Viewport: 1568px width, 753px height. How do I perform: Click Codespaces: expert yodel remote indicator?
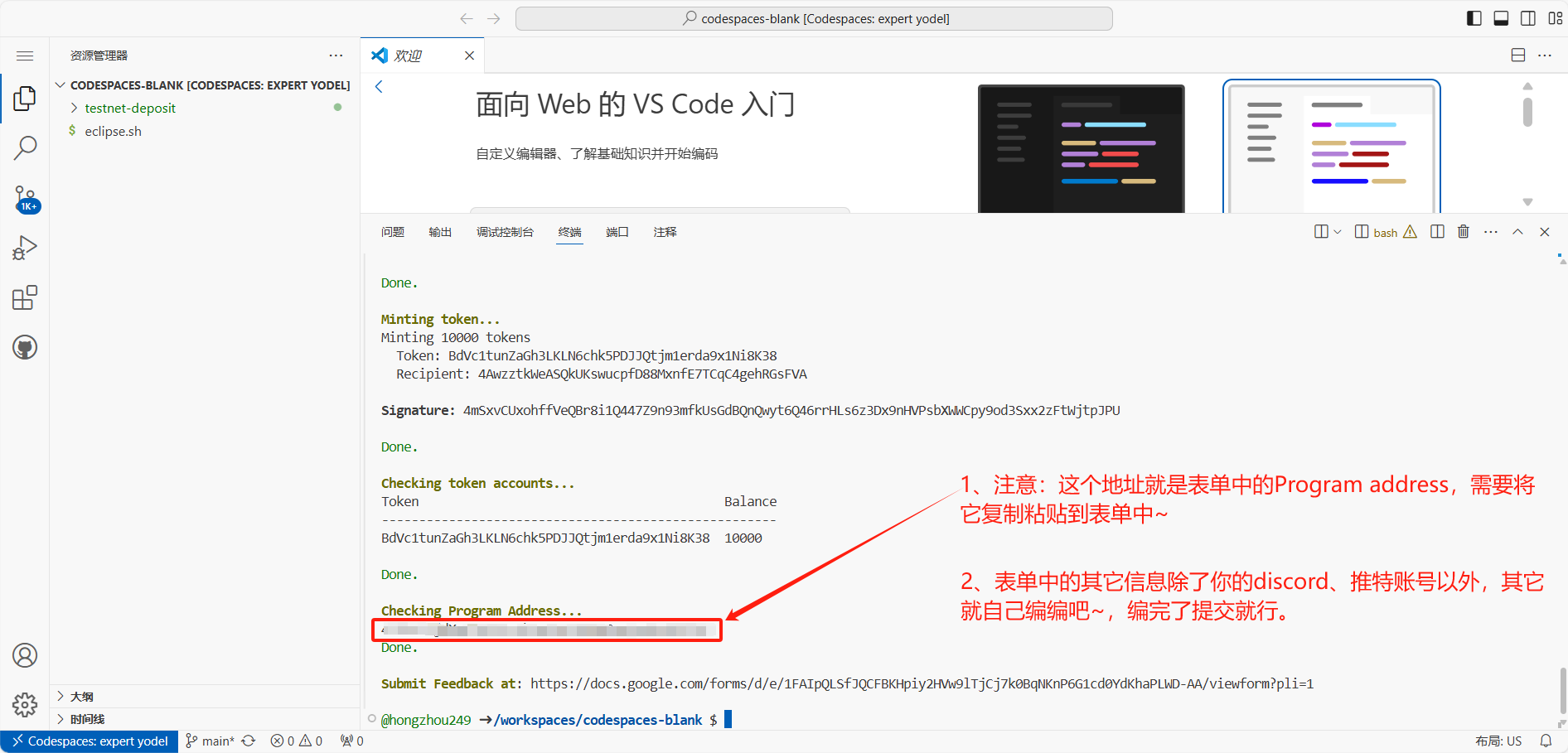pyautogui.click(x=90, y=741)
